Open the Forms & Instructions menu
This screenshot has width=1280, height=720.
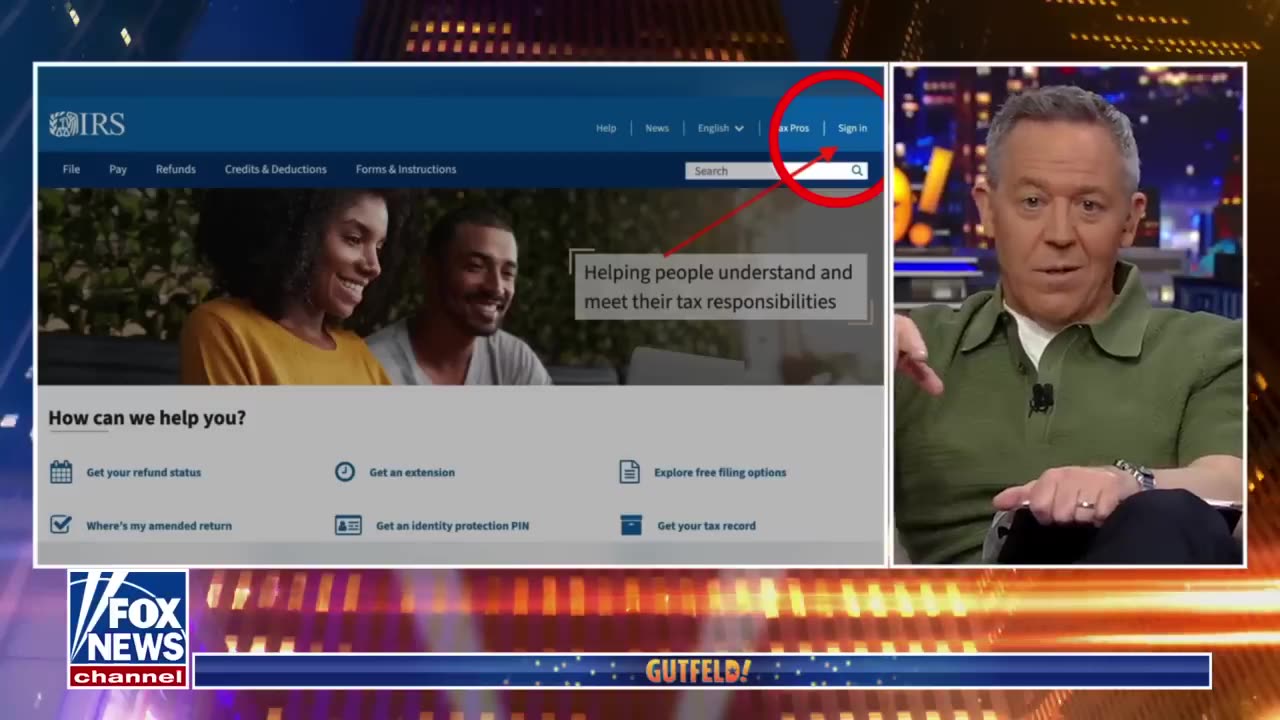click(x=406, y=169)
